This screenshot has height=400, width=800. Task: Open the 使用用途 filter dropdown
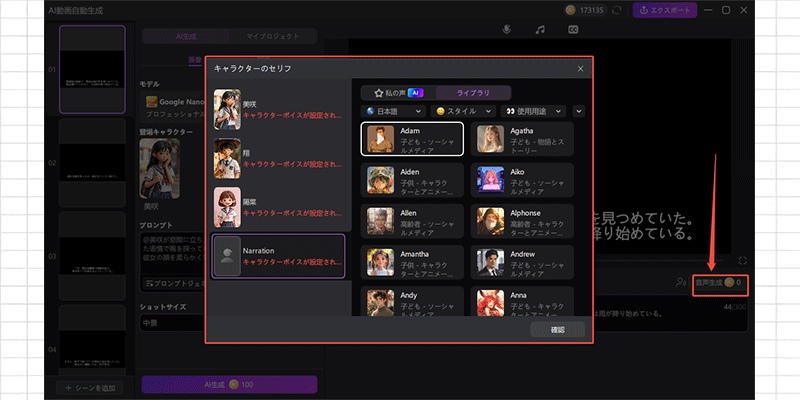point(534,111)
